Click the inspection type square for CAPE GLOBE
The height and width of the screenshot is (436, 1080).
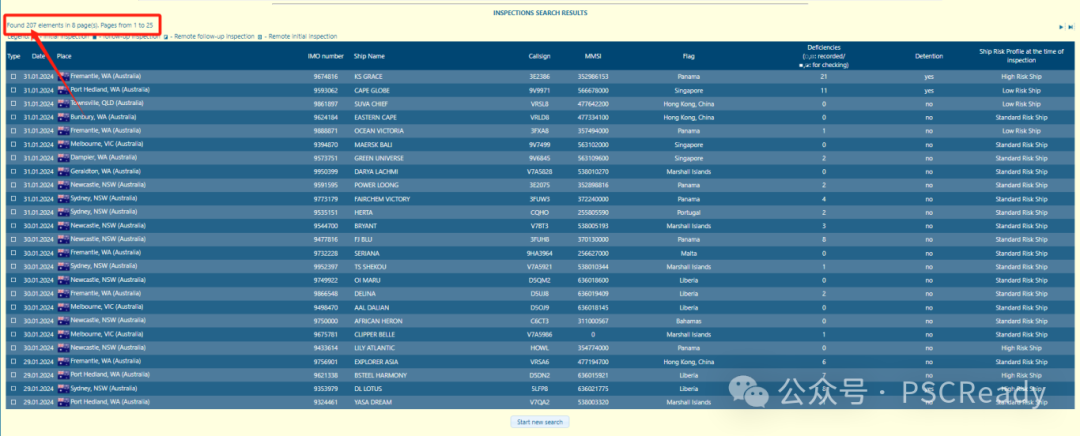click(13, 90)
